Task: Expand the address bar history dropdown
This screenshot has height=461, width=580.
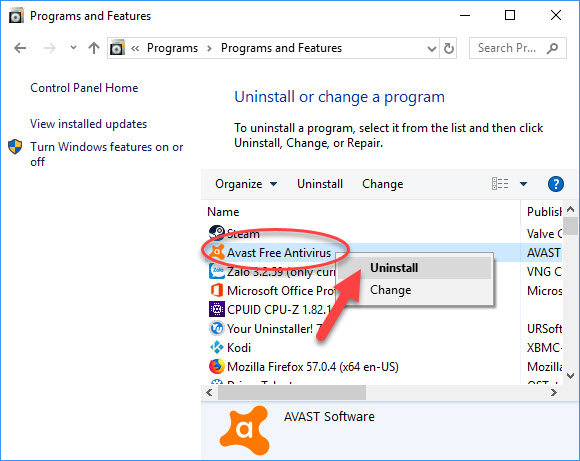Action: pos(431,48)
